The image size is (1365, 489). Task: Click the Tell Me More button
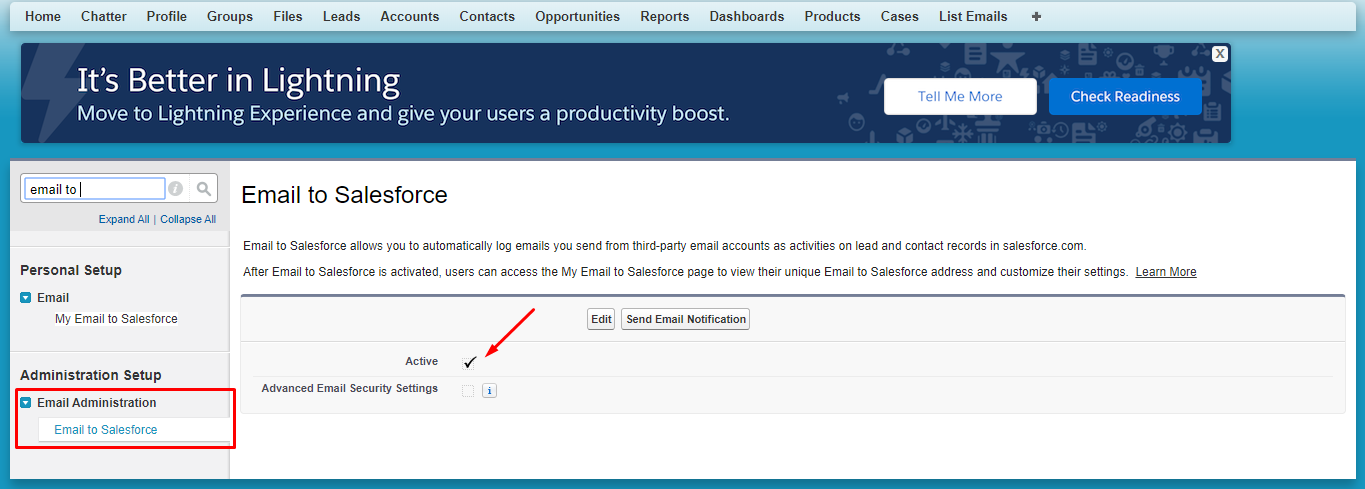pos(960,96)
